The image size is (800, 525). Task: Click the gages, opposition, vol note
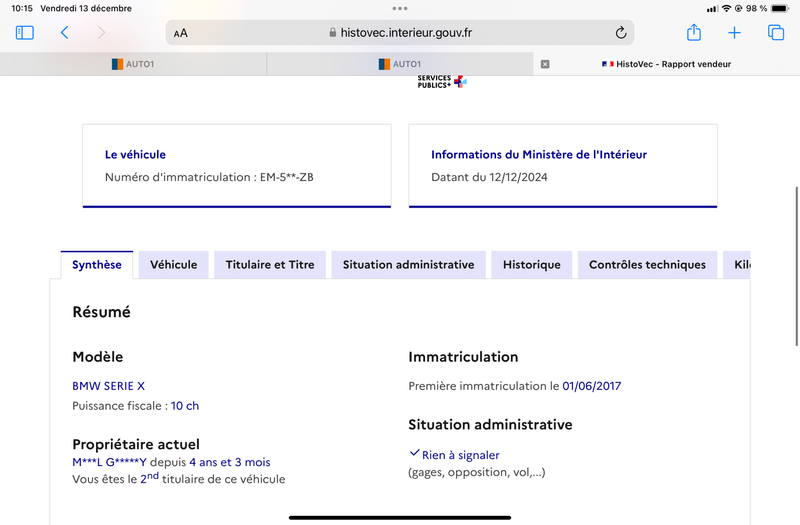(477, 472)
